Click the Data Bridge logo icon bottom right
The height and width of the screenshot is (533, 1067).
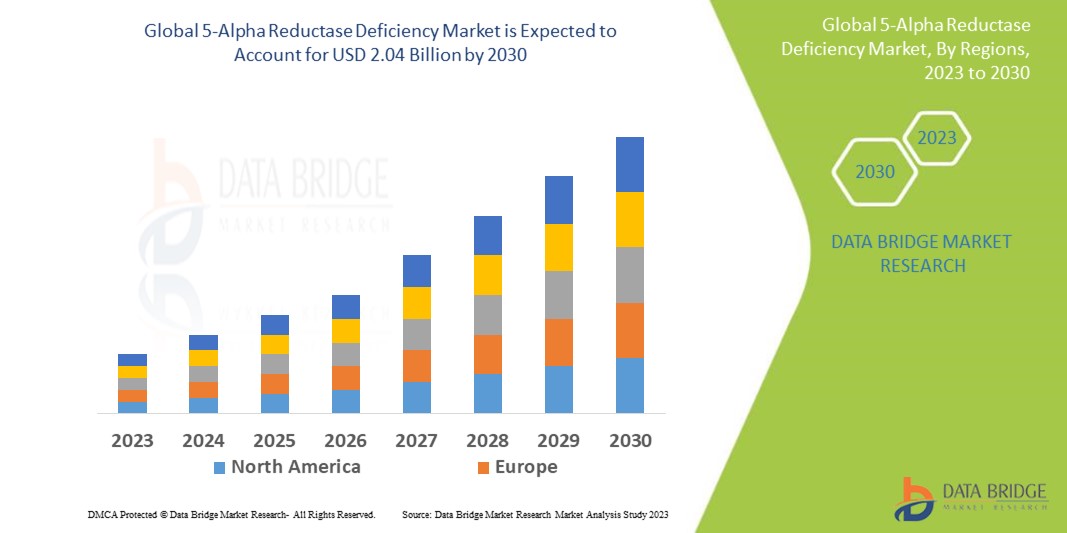pos(914,498)
